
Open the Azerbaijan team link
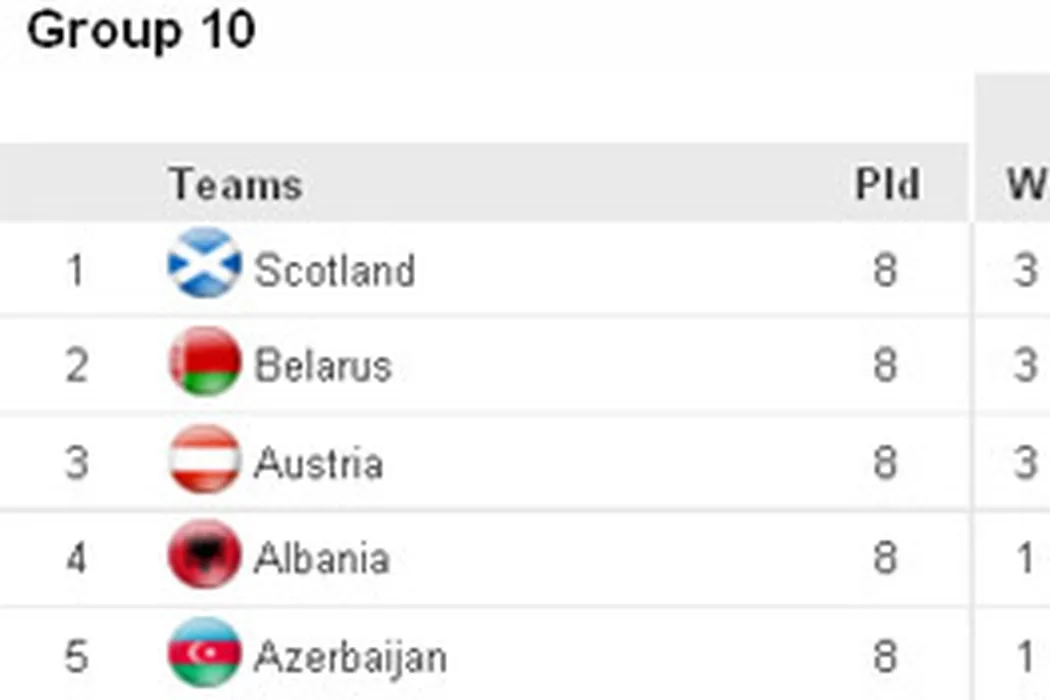coord(350,658)
